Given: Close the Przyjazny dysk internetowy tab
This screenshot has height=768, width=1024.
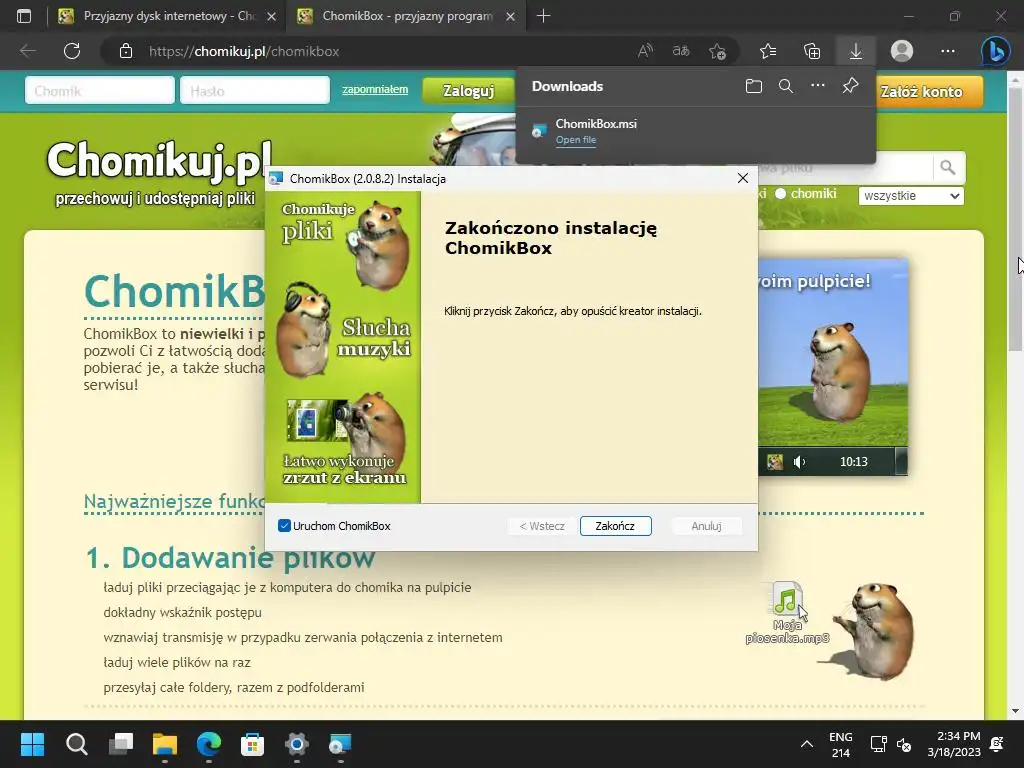Looking at the screenshot, I should (272, 16).
